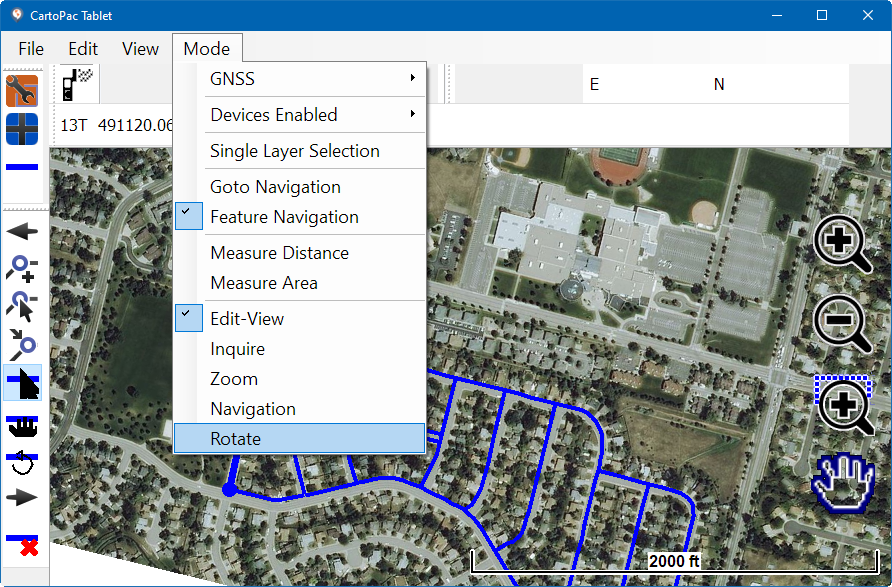Screen dimensions: 892x587
Task: Click the blue crosshair grid icon
Action: [22, 129]
